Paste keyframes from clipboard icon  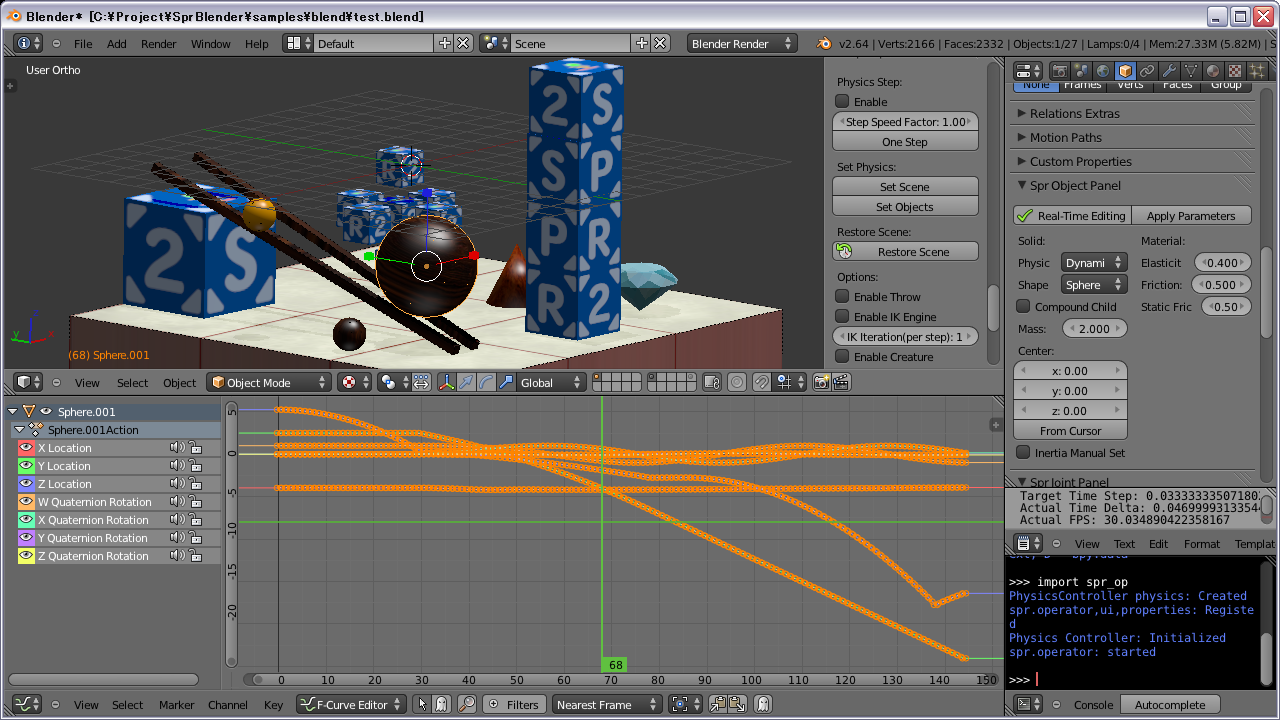coord(737,704)
